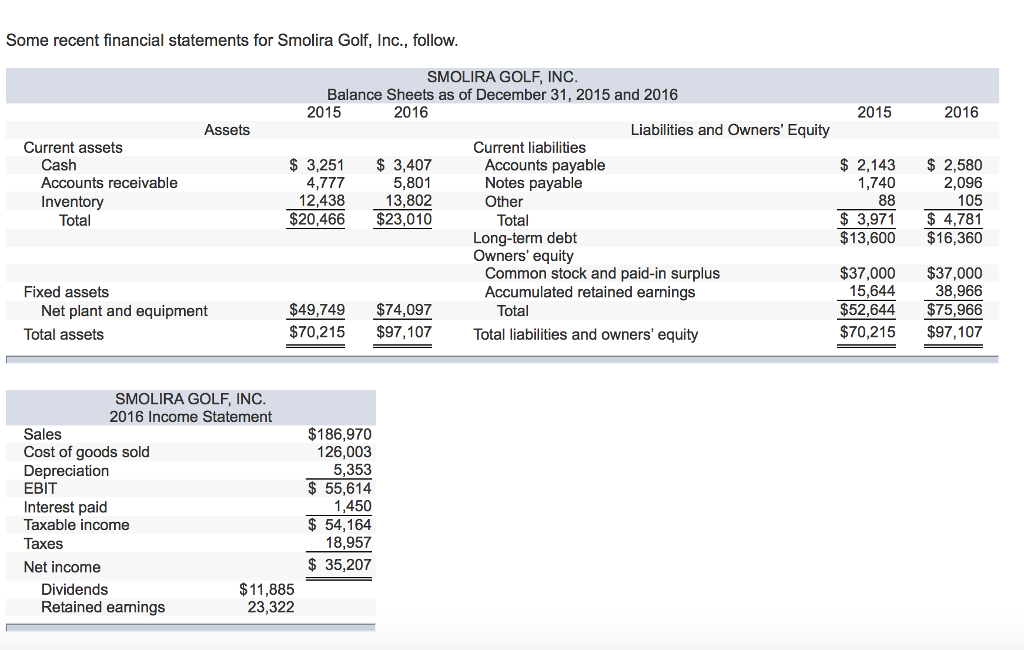1024x650 pixels.
Task: Click the 'Dividends' row label
Action: coord(74,589)
